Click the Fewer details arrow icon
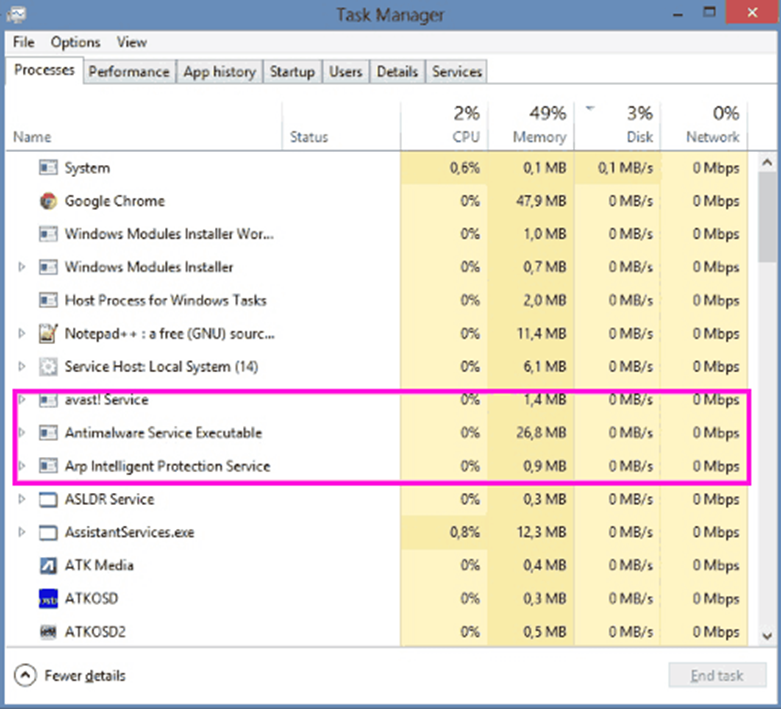The height and width of the screenshot is (709, 781). 25,676
